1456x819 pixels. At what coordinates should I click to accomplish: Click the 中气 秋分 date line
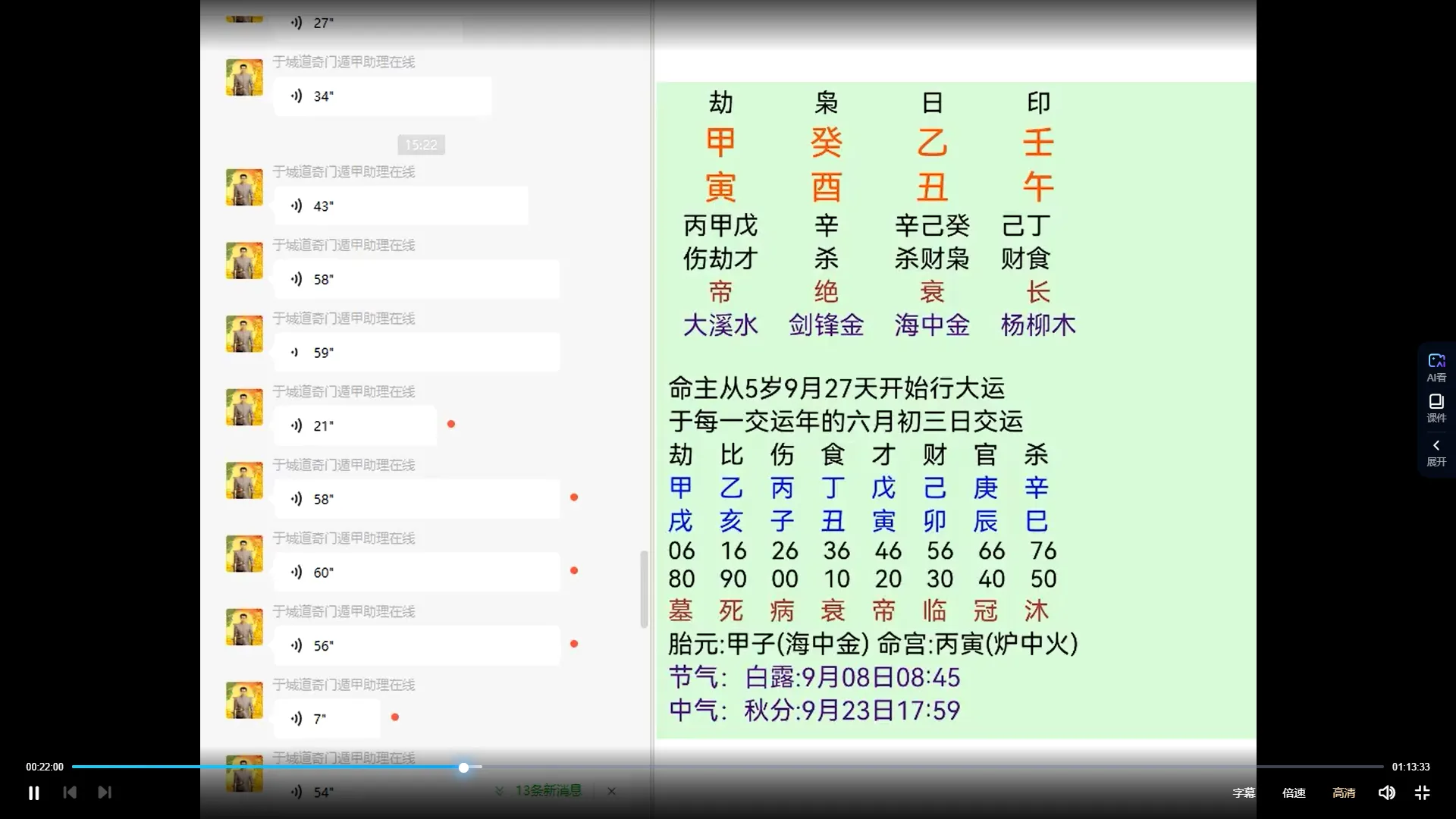click(x=814, y=711)
